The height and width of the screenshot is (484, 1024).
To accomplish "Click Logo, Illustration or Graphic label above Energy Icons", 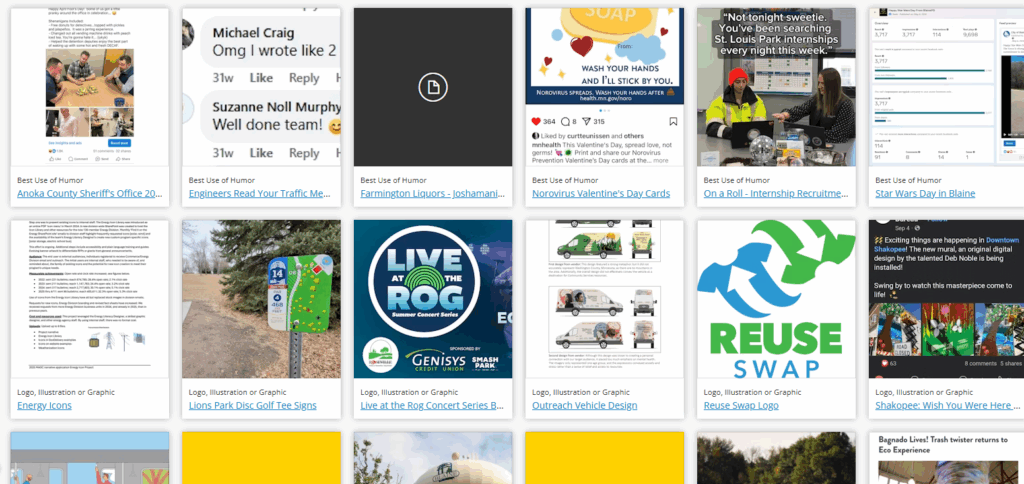I will [x=66, y=393].
